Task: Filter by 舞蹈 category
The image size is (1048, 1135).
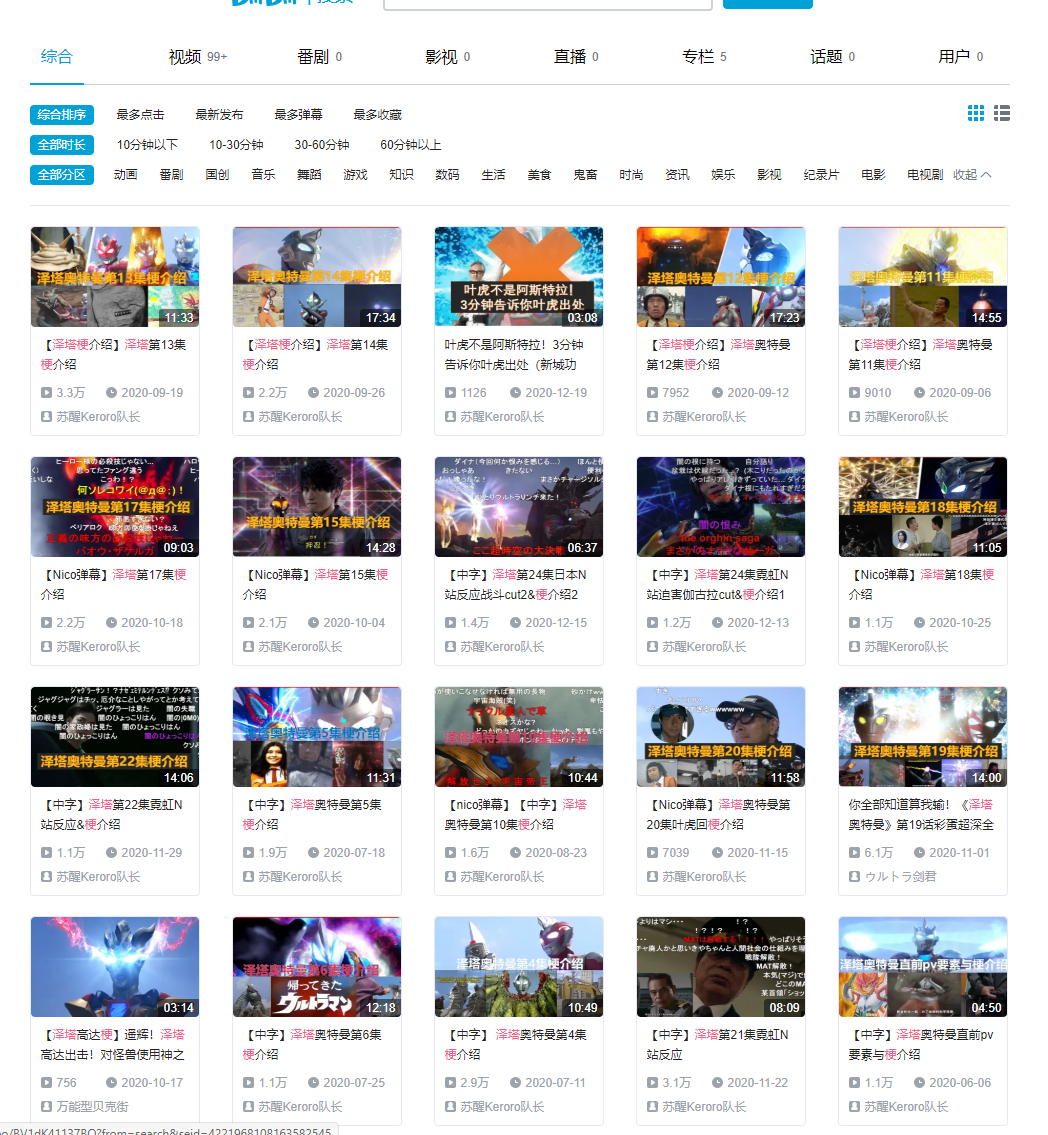Action: [x=309, y=174]
